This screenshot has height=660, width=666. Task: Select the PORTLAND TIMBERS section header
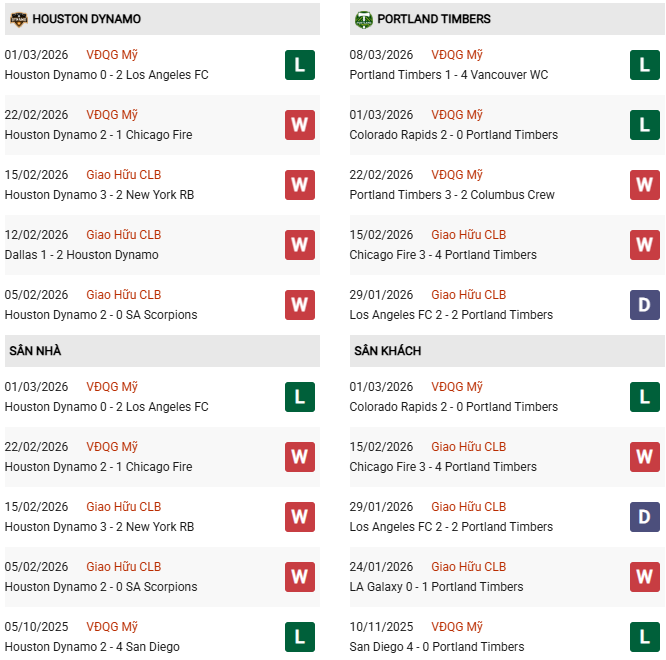pyautogui.click(x=434, y=19)
